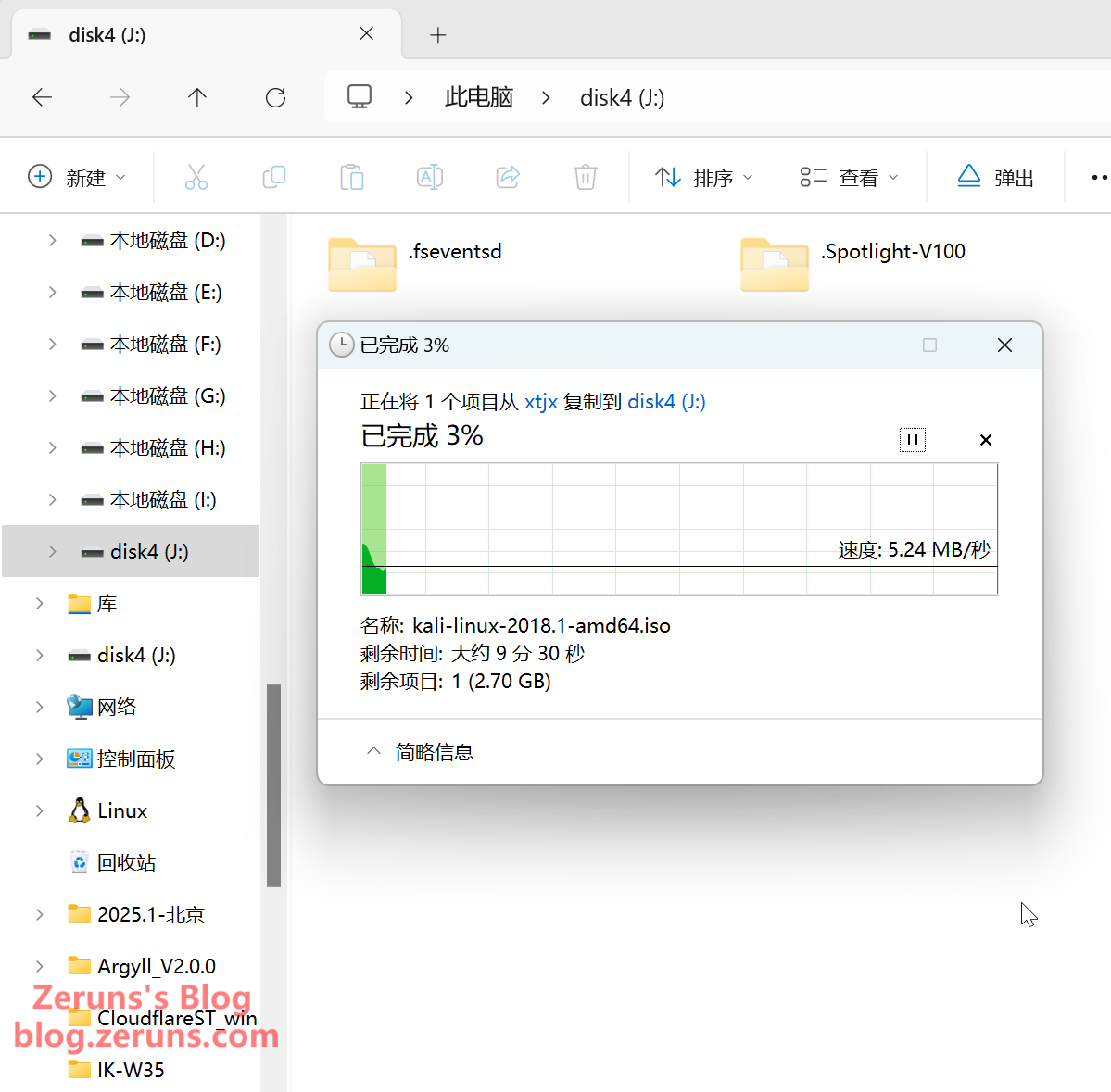Click the Delete trash bin icon
The height and width of the screenshot is (1092, 1111).
coord(586,177)
